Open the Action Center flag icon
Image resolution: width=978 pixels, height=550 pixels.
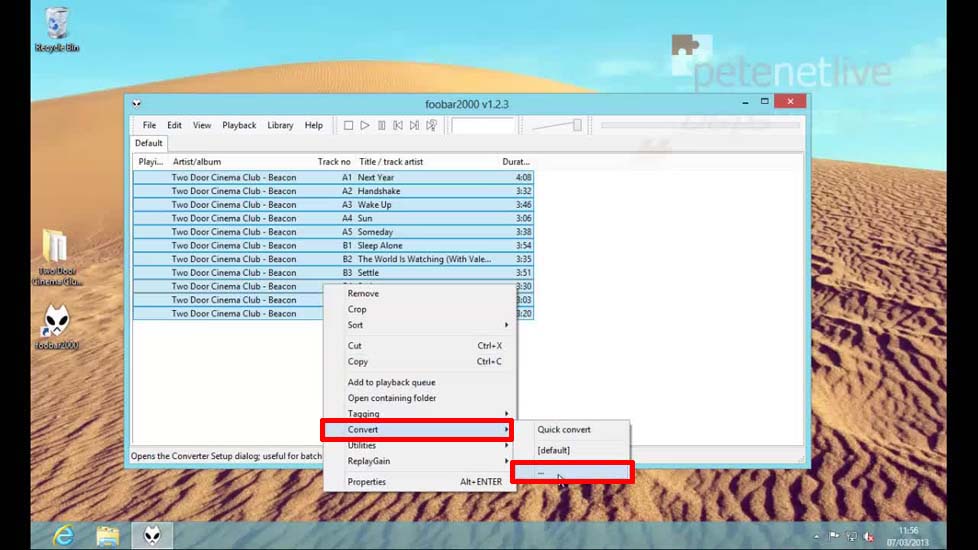point(834,536)
